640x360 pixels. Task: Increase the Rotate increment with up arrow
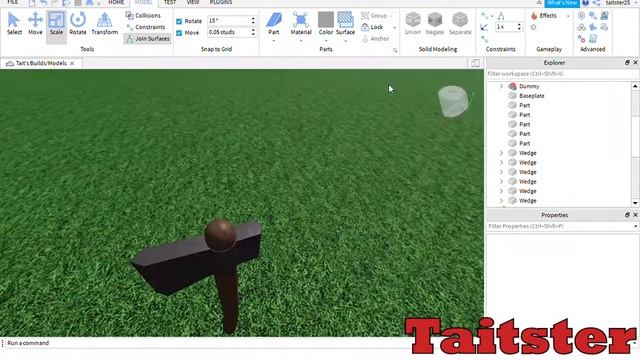[253, 18]
